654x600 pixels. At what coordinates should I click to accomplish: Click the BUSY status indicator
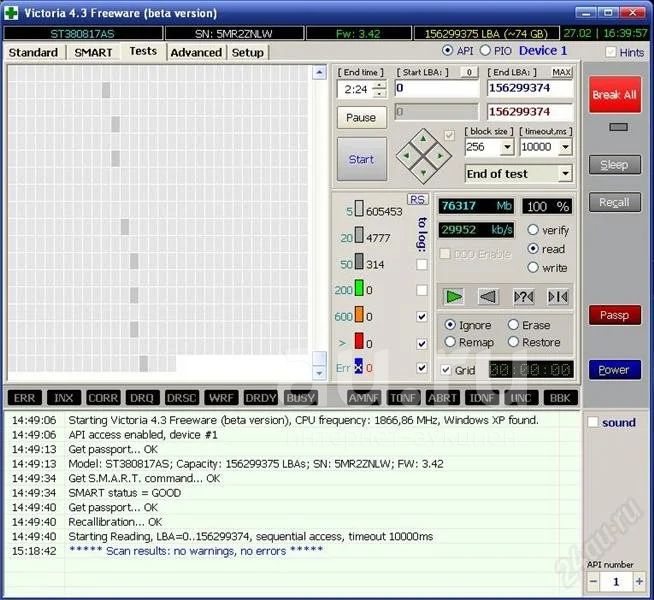(300, 398)
